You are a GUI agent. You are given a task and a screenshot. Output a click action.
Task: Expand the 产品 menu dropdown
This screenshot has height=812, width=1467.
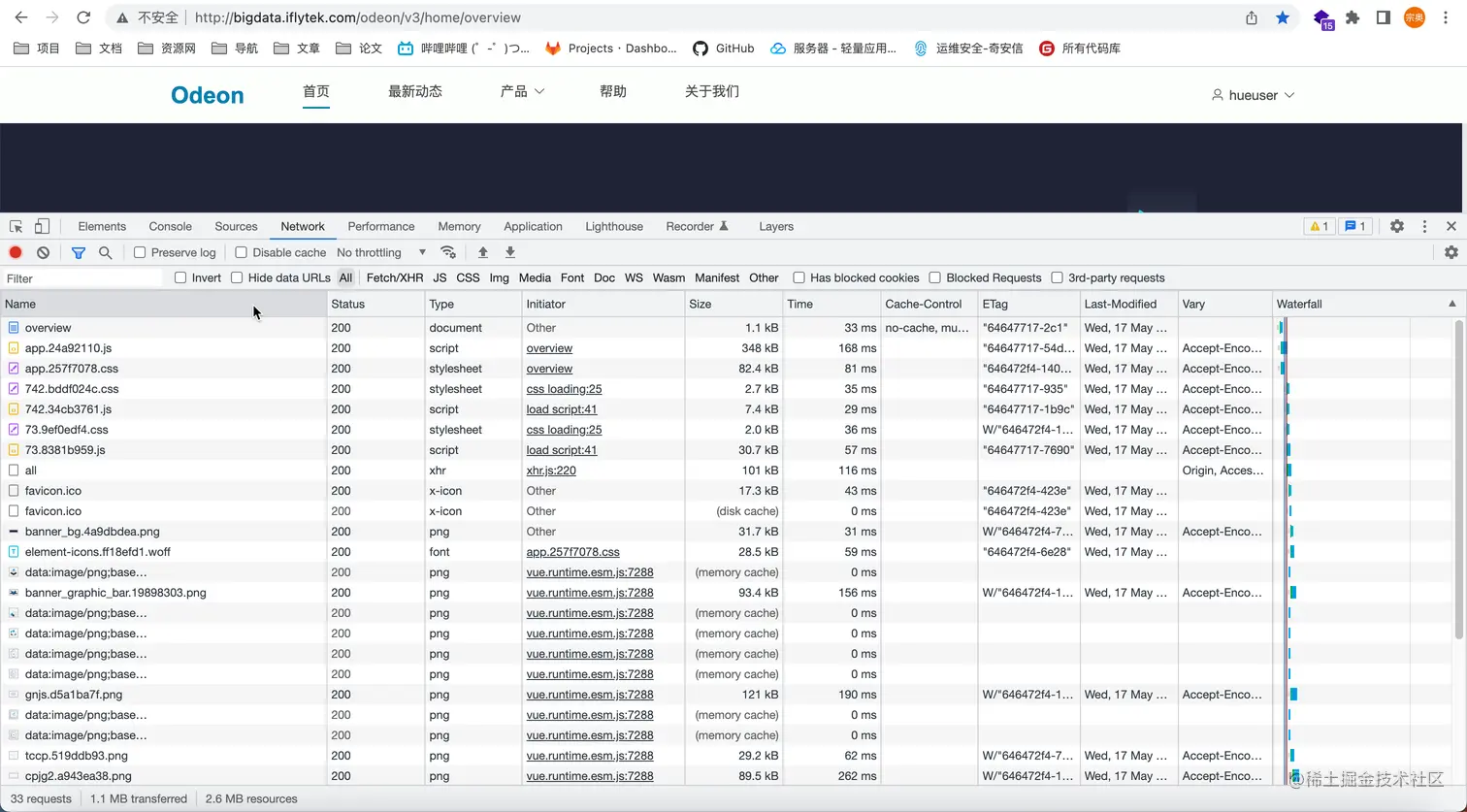click(x=522, y=91)
